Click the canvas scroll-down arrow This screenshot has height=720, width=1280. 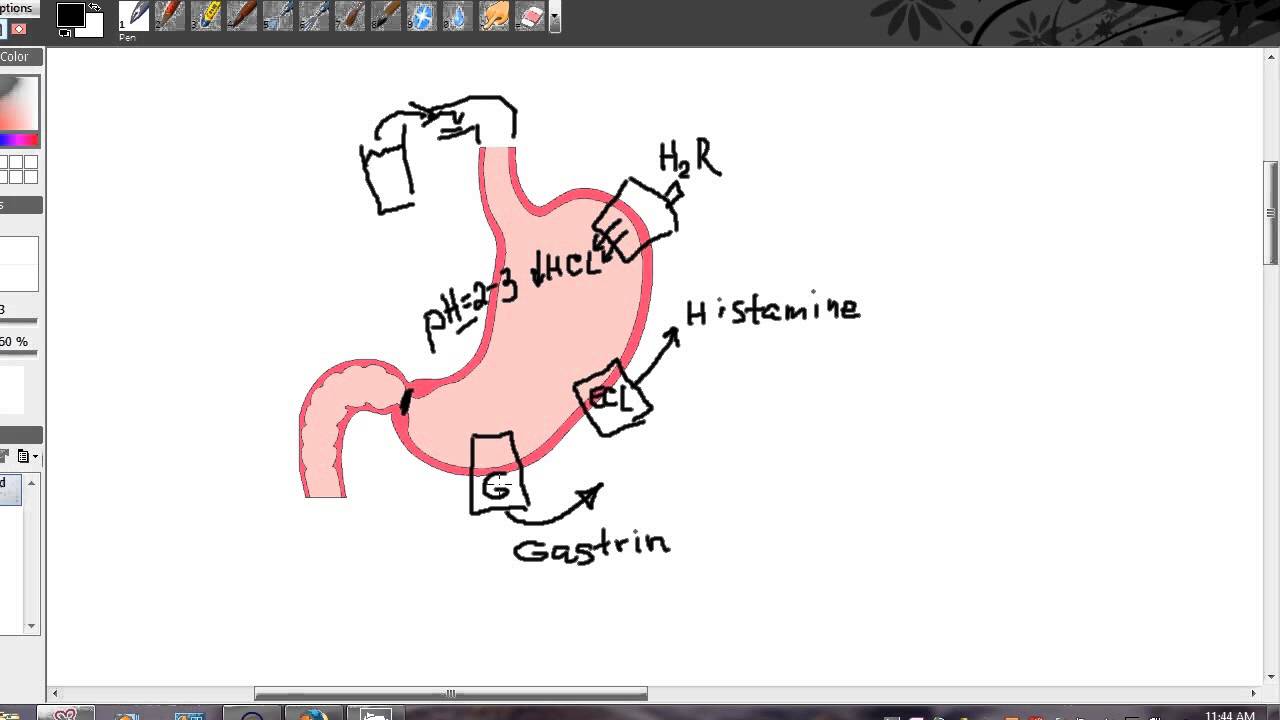1271,676
